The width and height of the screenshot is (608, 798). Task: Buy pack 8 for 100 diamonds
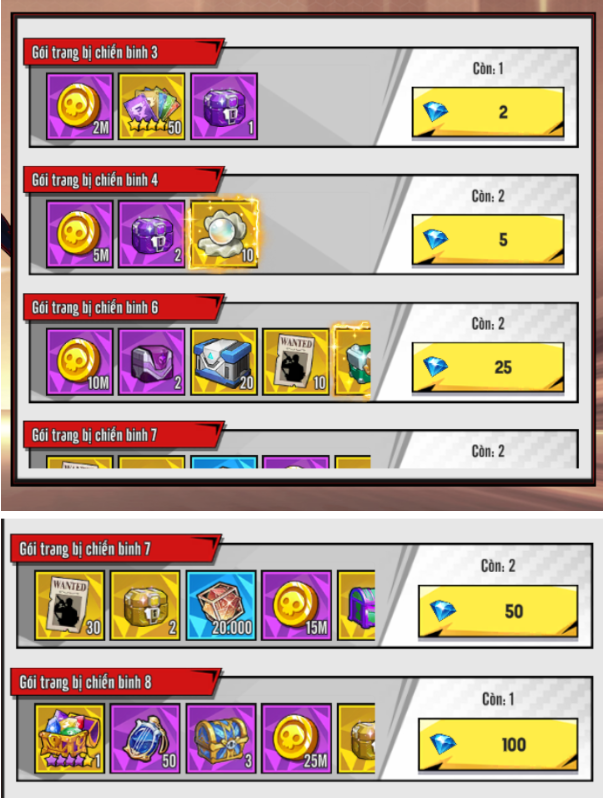[498, 745]
